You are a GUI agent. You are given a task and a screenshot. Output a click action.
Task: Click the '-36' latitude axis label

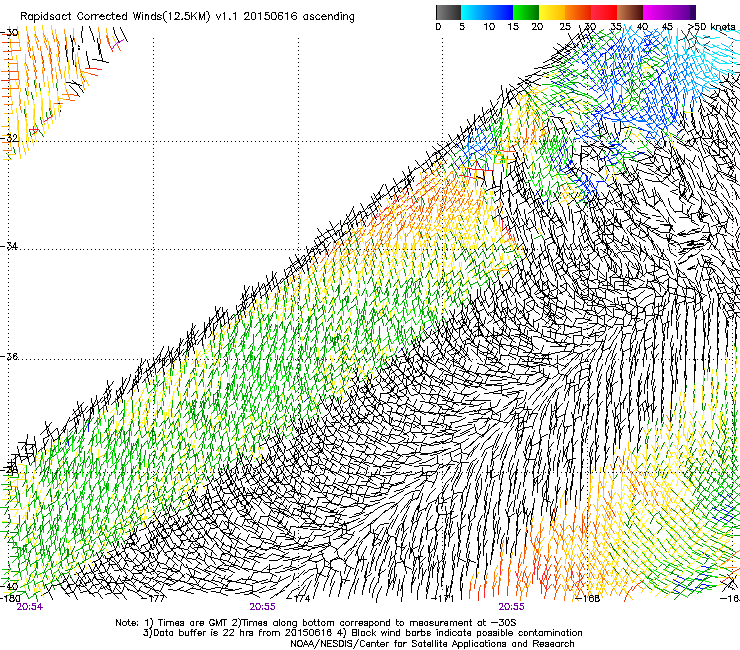(9, 356)
